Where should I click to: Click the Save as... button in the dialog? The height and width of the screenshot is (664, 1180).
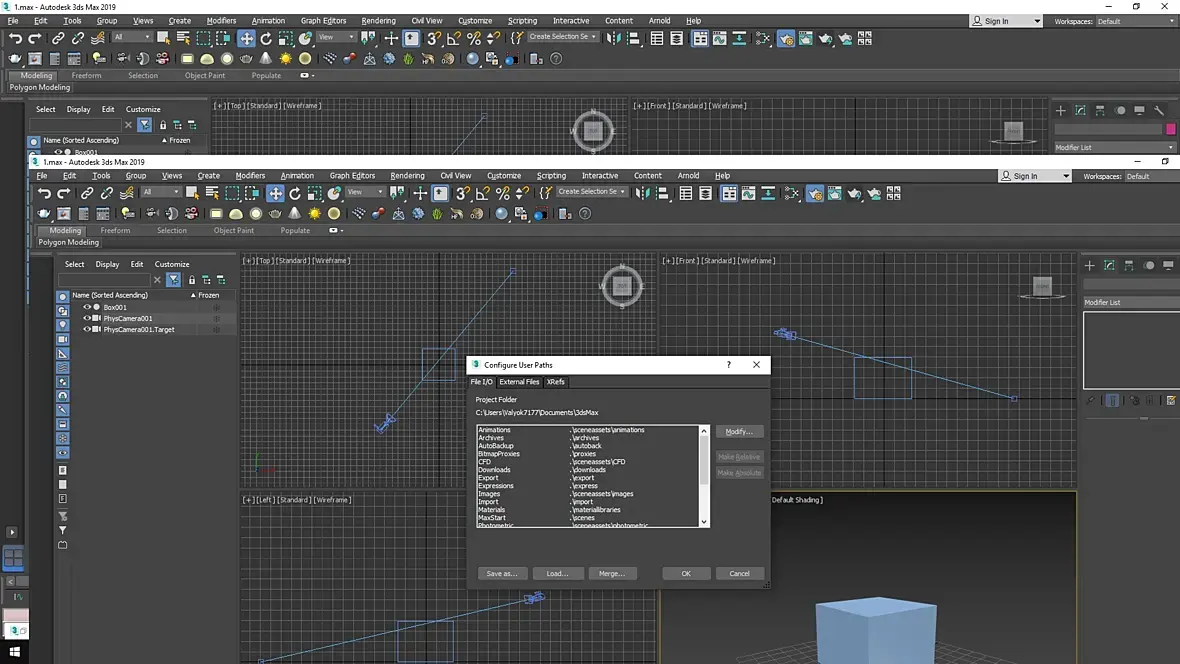click(502, 573)
